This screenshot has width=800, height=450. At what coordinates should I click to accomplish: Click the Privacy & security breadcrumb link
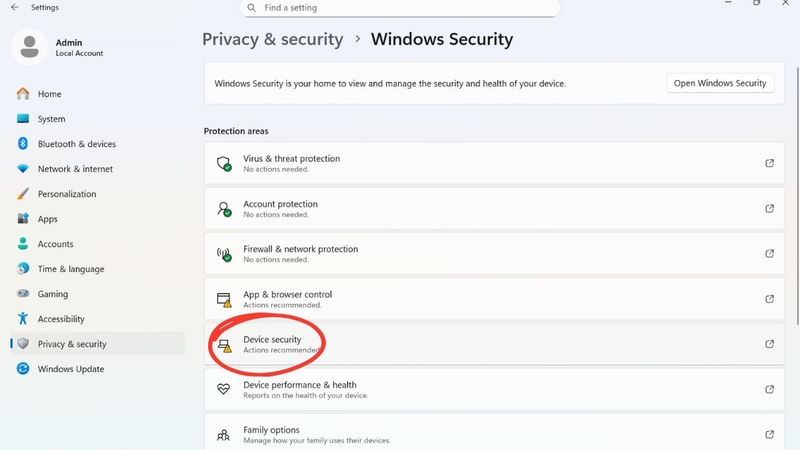pyautogui.click(x=272, y=39)
